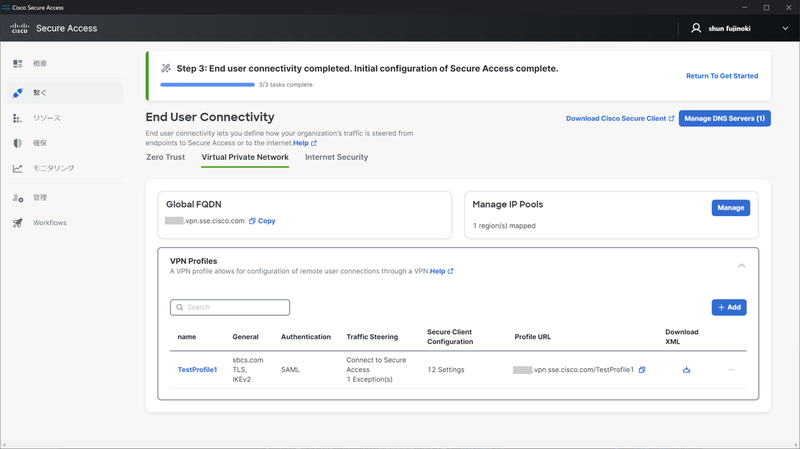Screen dimensions: 800x449
Task: Select the Virtual Private Network tab
Action: point(245,157)
